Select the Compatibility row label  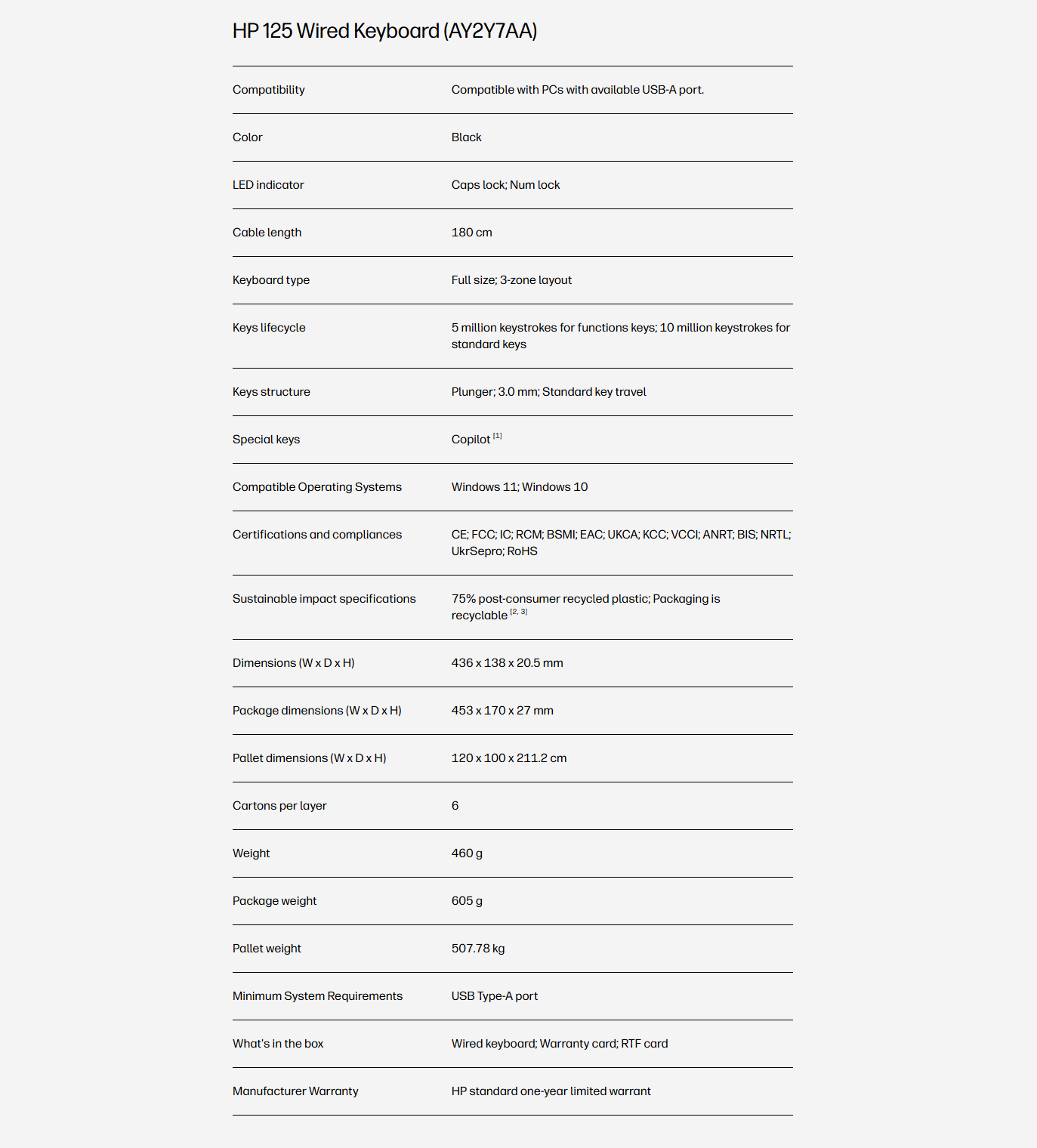pos(269,90)
